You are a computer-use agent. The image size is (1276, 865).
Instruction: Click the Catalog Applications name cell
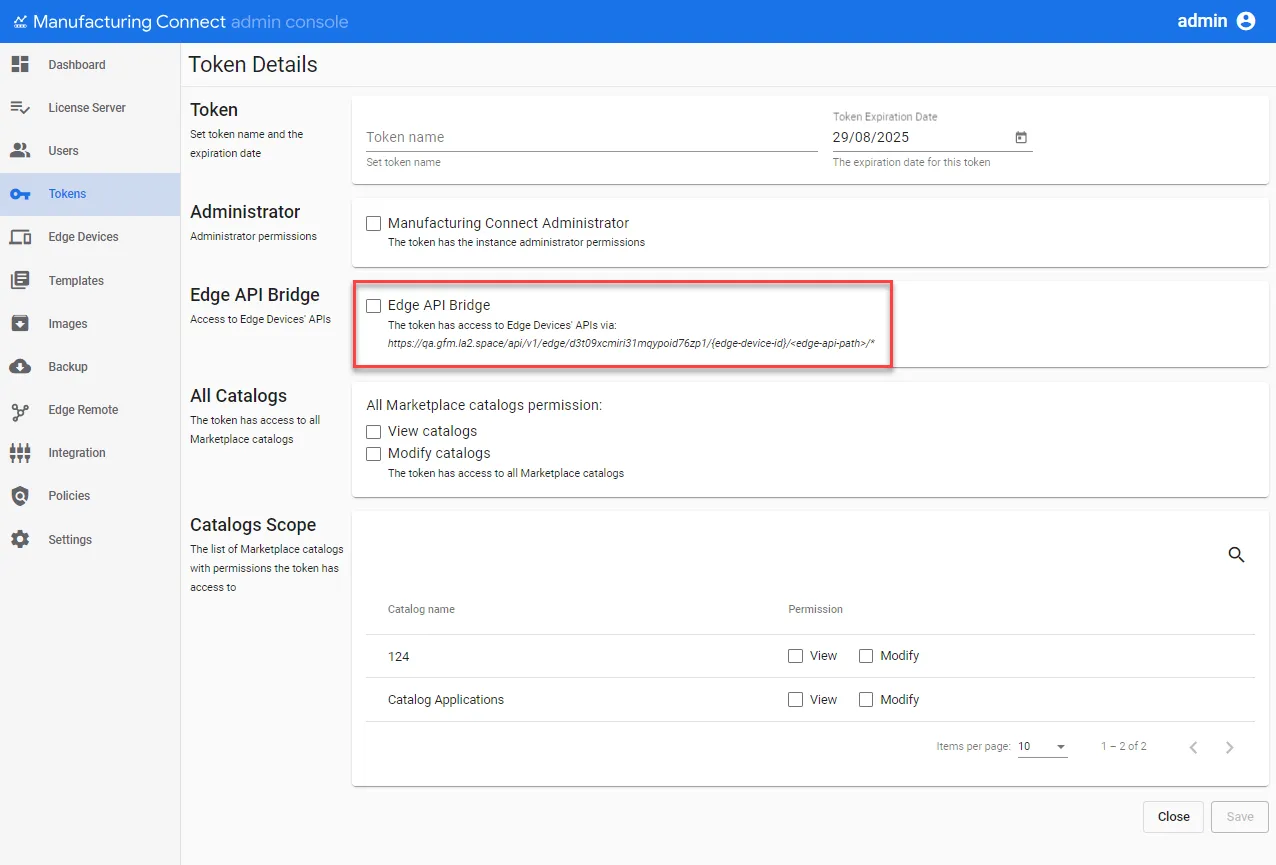[x=446, y=700]
